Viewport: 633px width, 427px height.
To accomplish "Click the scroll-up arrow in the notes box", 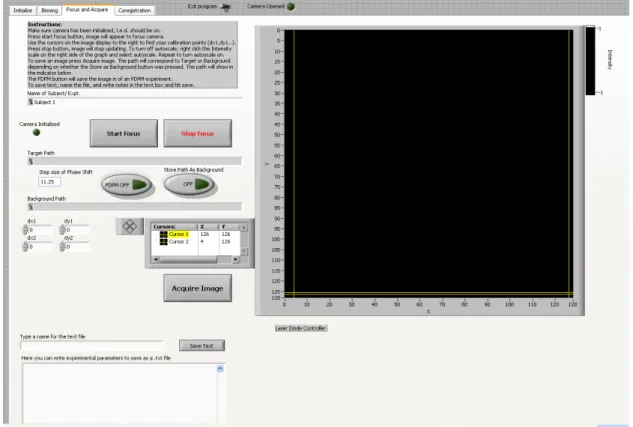I will pyautogui.click(x=220, y=368).
